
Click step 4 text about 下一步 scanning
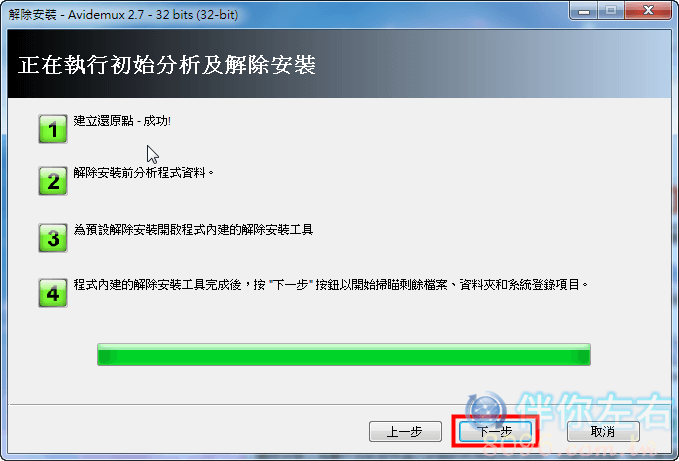(x=331, y=285)
